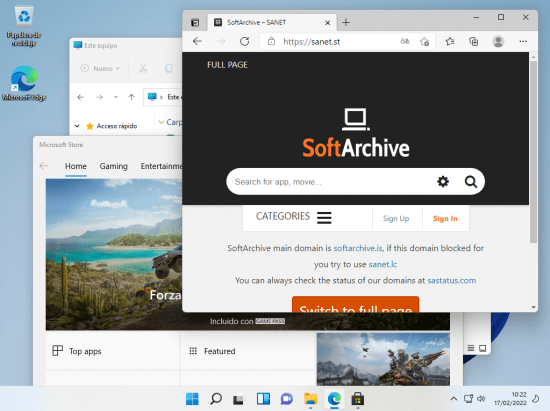Click Switch to full page button
The image size is (550, 411).
point(356,304)
